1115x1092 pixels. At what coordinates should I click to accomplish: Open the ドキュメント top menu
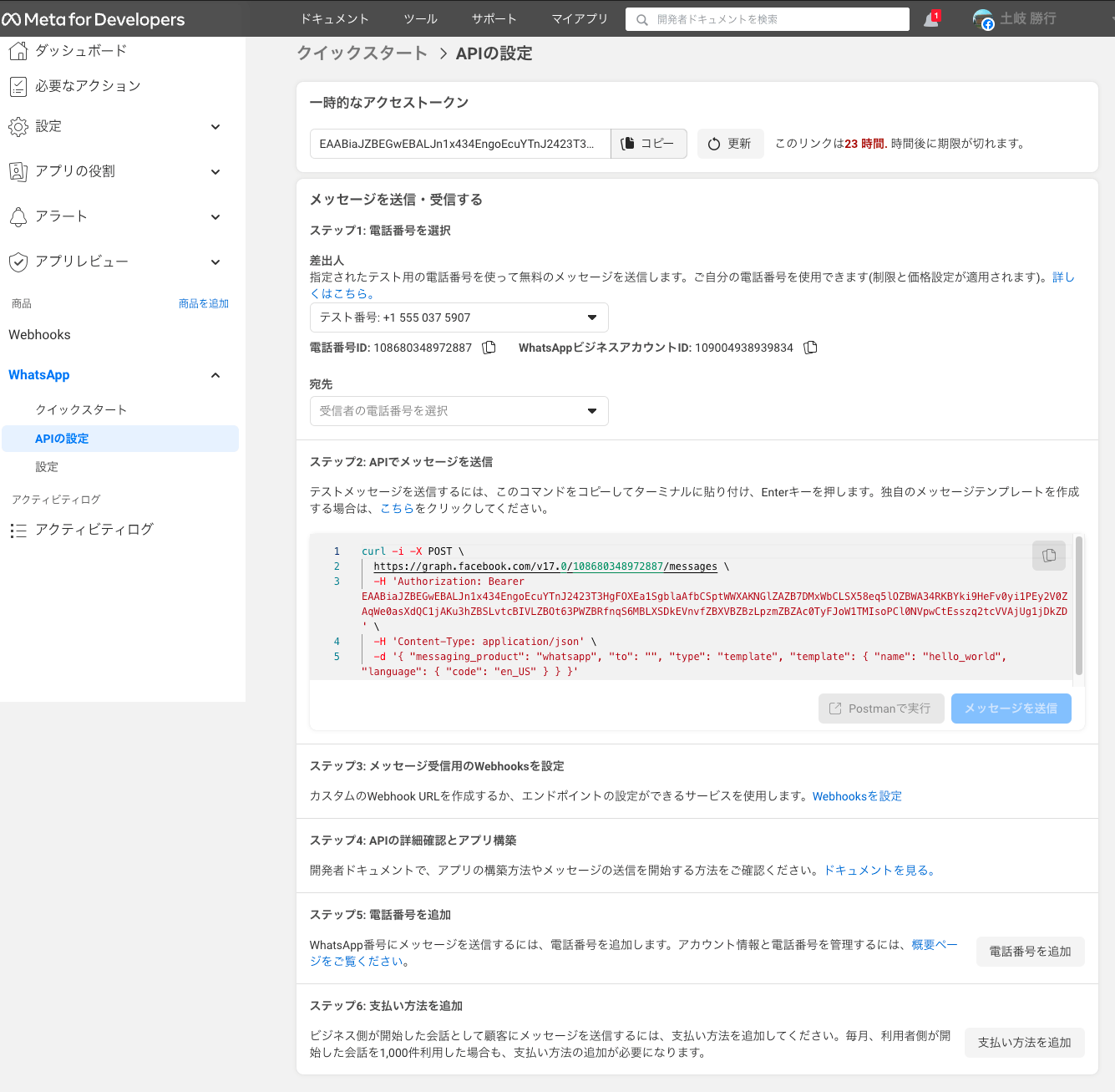pos(334,18)
